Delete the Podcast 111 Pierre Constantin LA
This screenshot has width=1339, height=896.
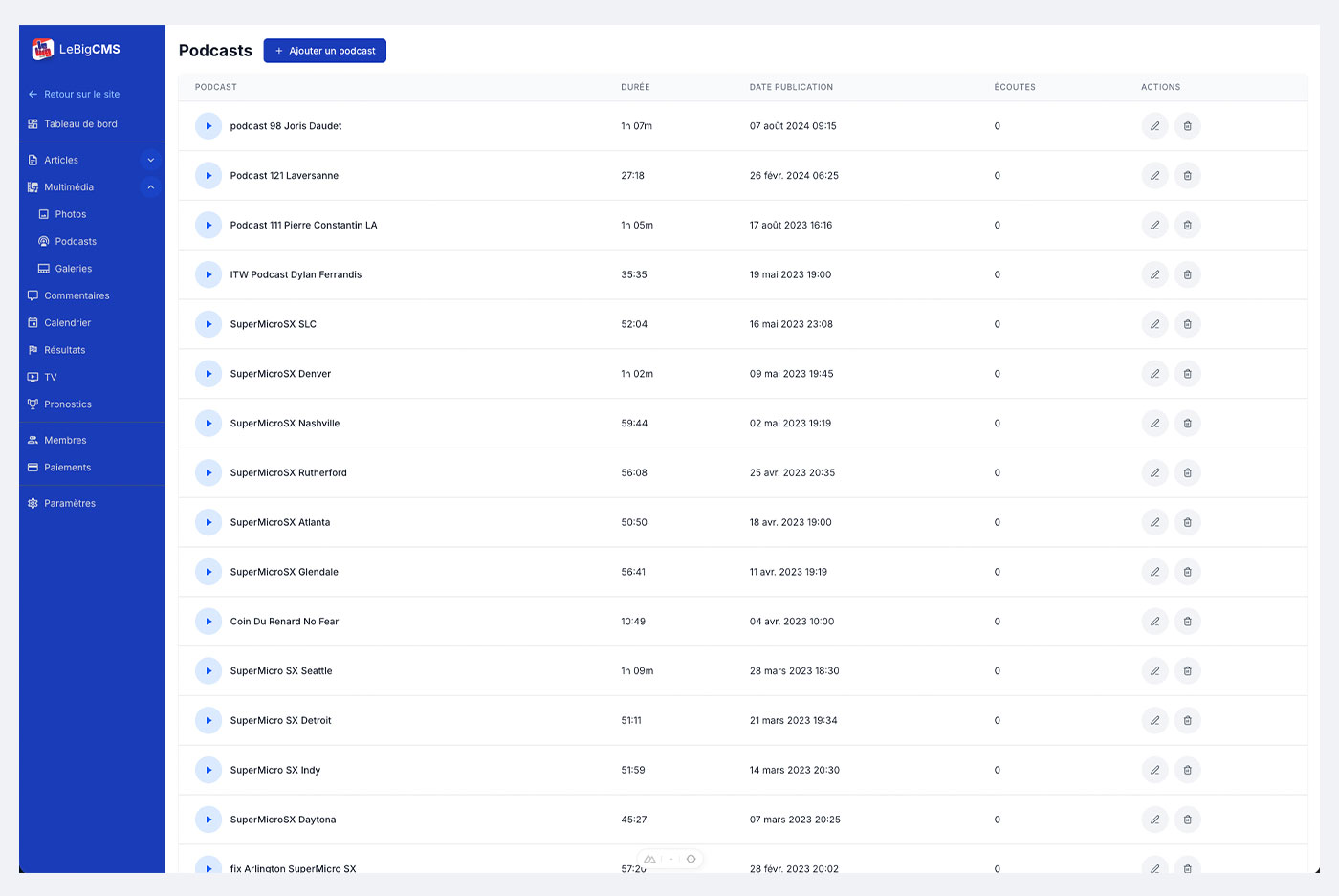click(1187, 226)
